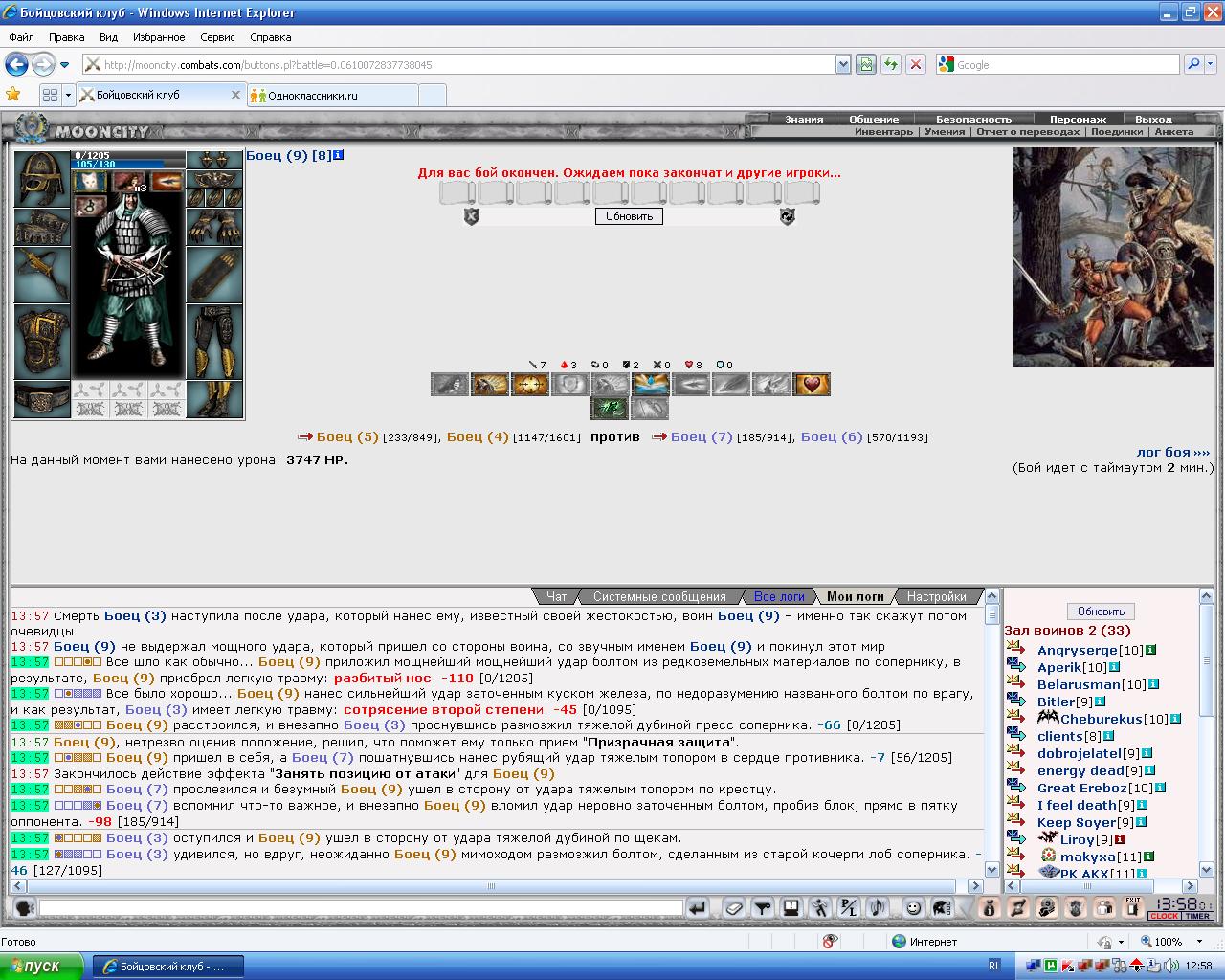1225x980 pixels.
Task: Open Quick Tabs dropdown arrow
Action: tap(68, 95)
